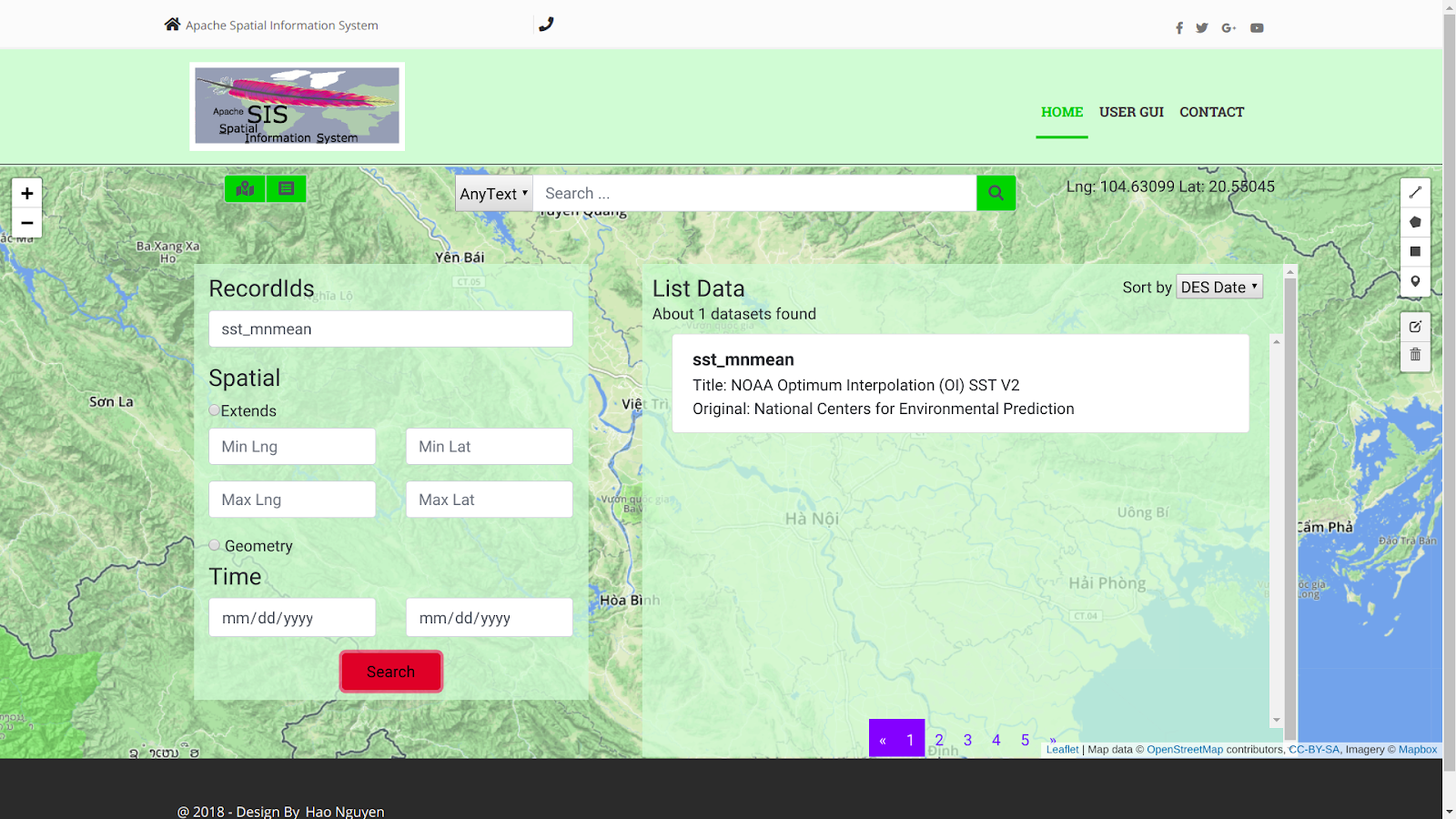This screenshot has height=819, width=1456.
Task: Go to page 3 in pagination
Action: (967, 740)
